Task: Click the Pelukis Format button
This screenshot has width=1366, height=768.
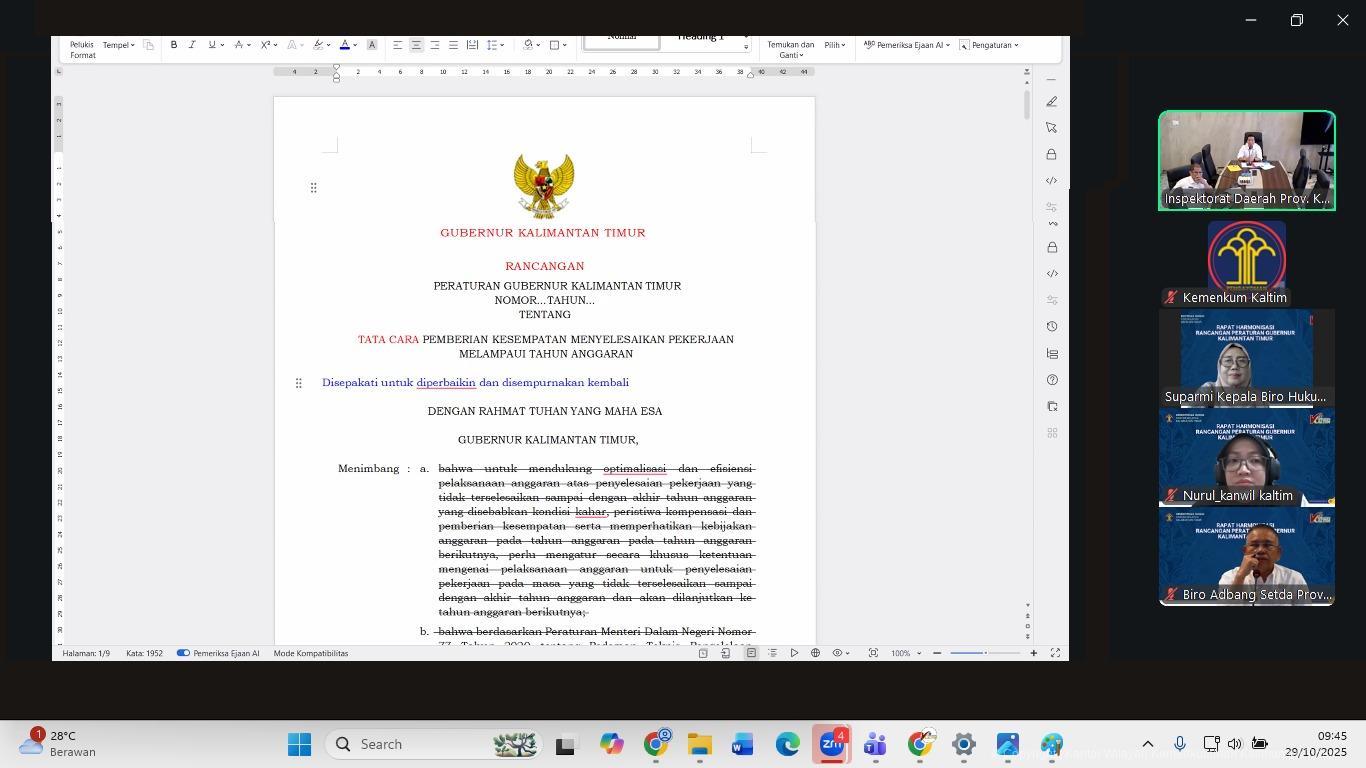Action: point(82,50)
